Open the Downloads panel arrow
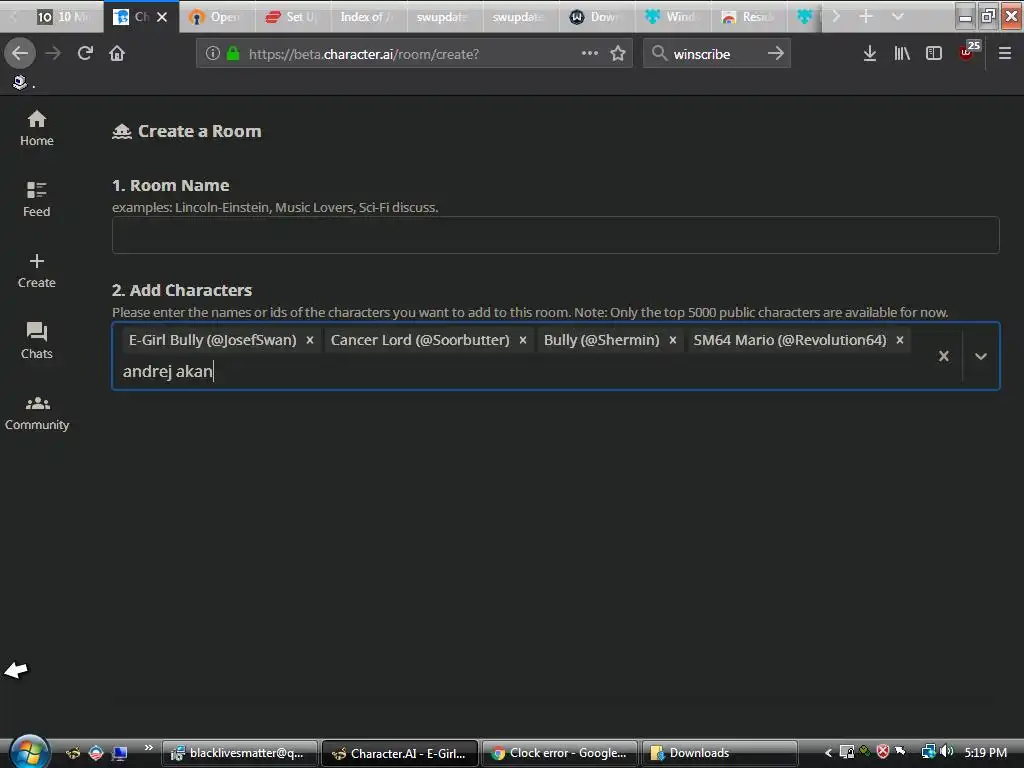This screenshot has width=1024, height=768. 870,54
